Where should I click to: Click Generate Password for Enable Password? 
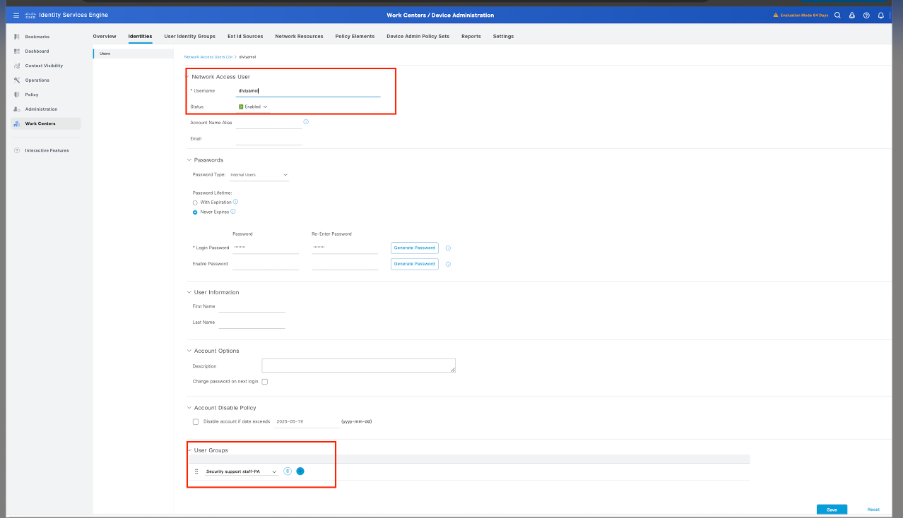pos(415,264)
